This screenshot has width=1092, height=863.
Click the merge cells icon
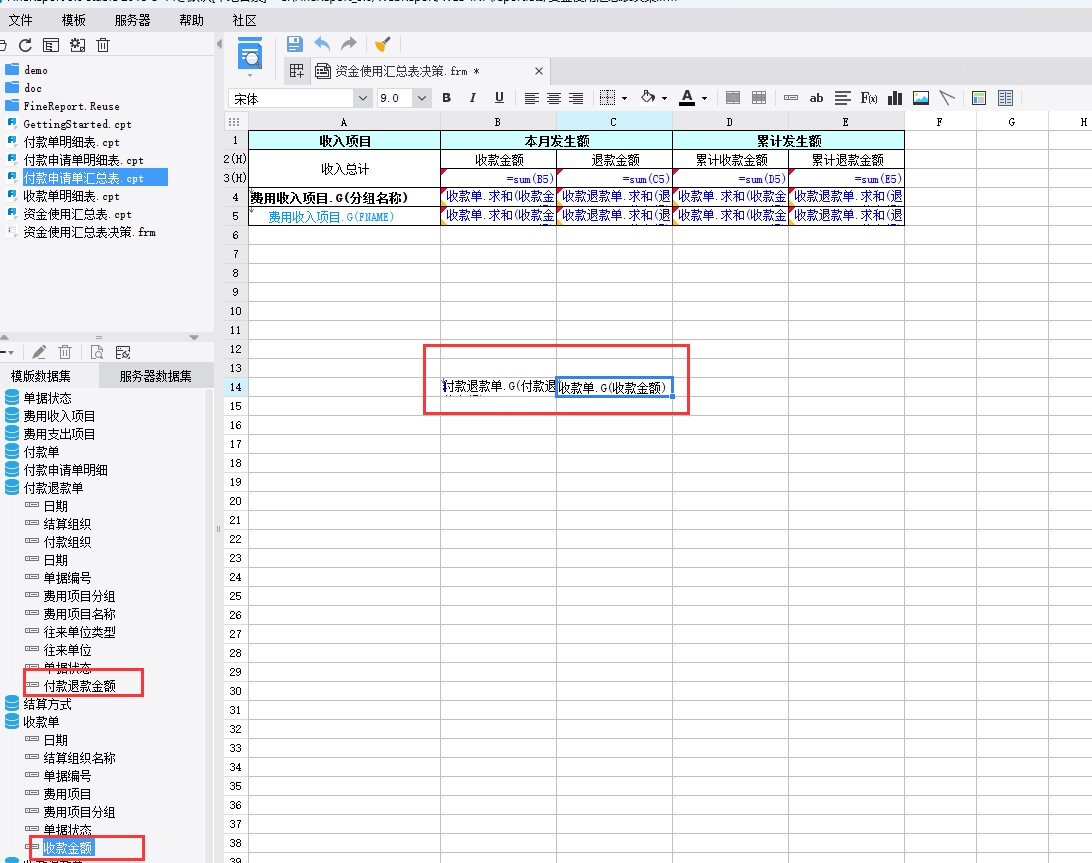point(733,98)
